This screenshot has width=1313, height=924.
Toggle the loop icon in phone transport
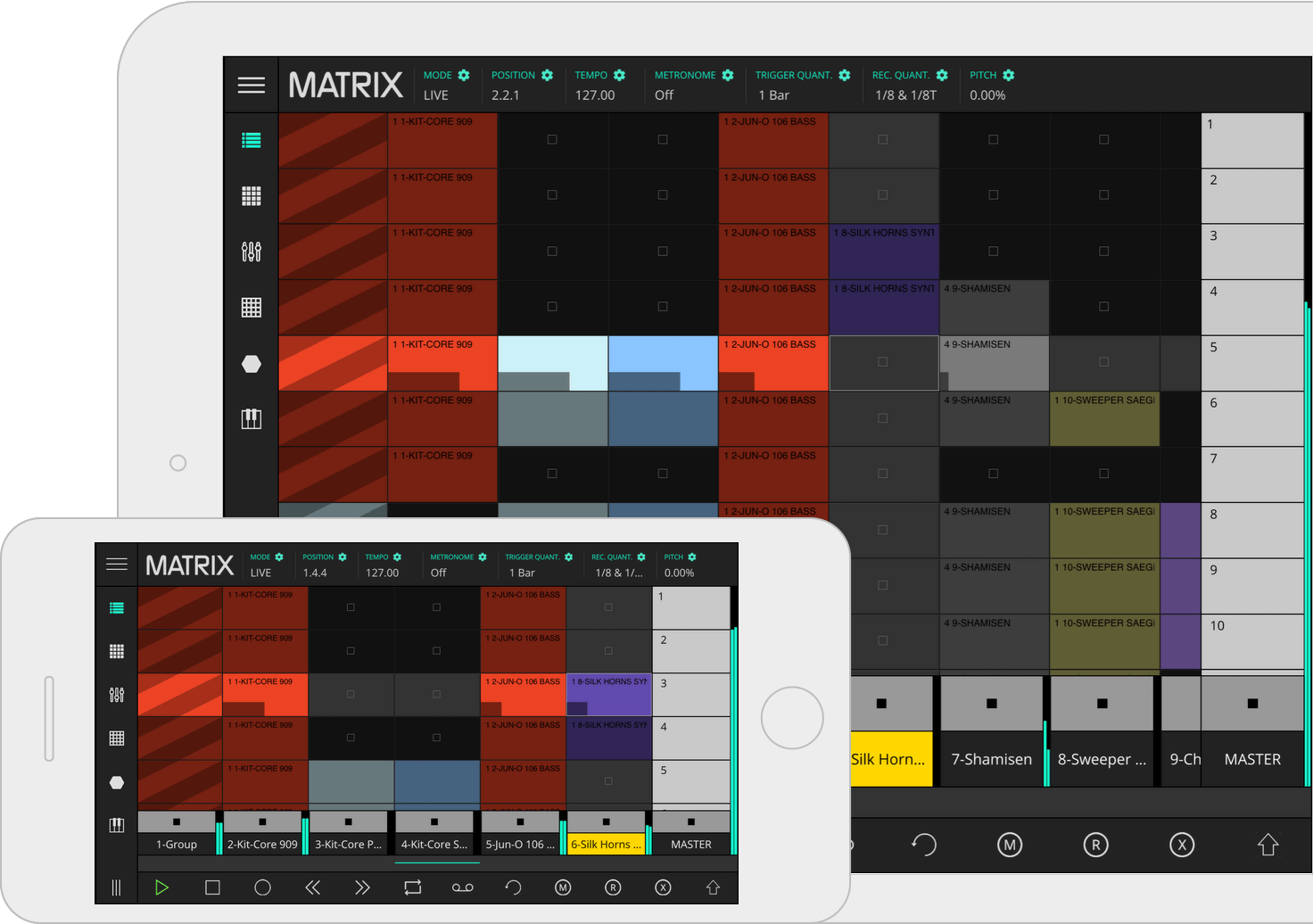point(412,887)
